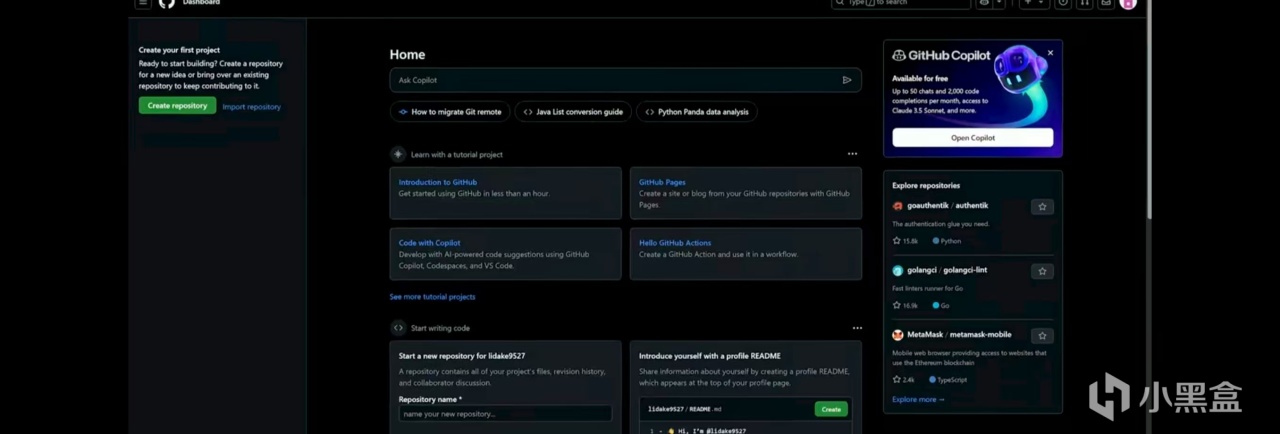
Task: Open the three-dot menu for tutorial project section
Action: pyautogui.click(x=852, y=154)
